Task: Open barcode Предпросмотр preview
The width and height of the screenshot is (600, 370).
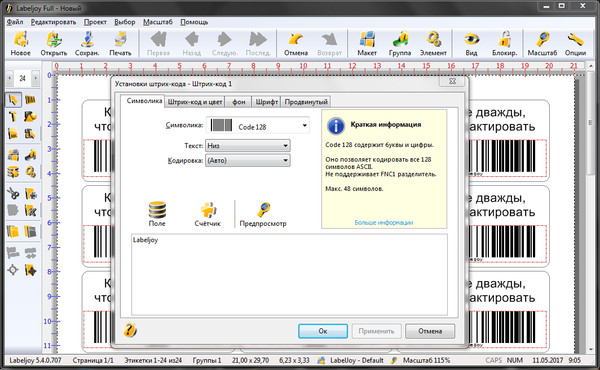Action: point(263,214)
